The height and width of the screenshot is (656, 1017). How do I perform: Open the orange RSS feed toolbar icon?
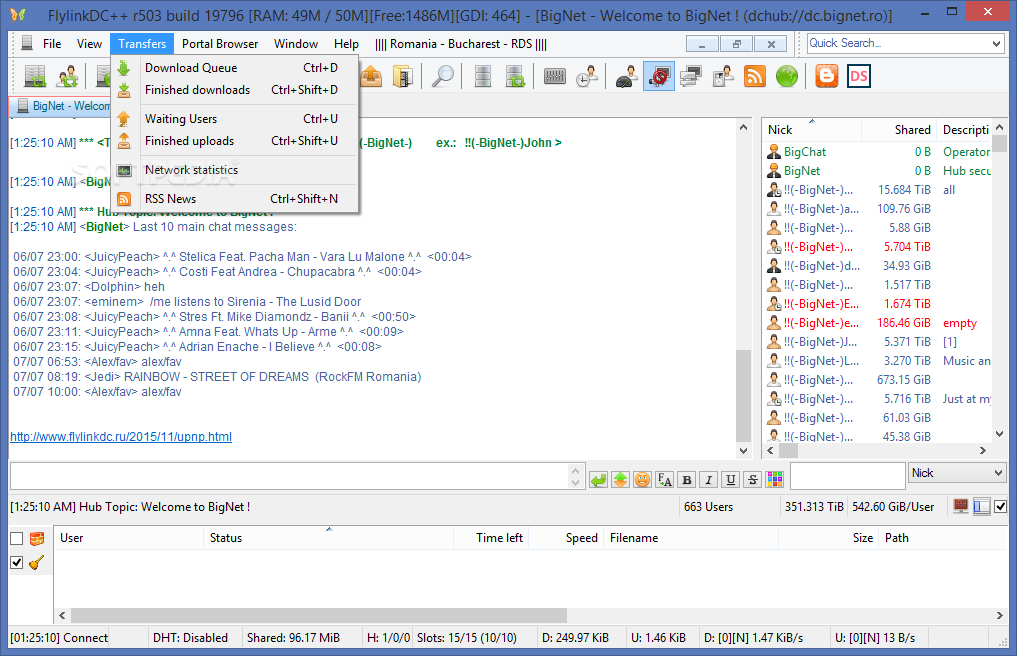click(x=755, y=77)
